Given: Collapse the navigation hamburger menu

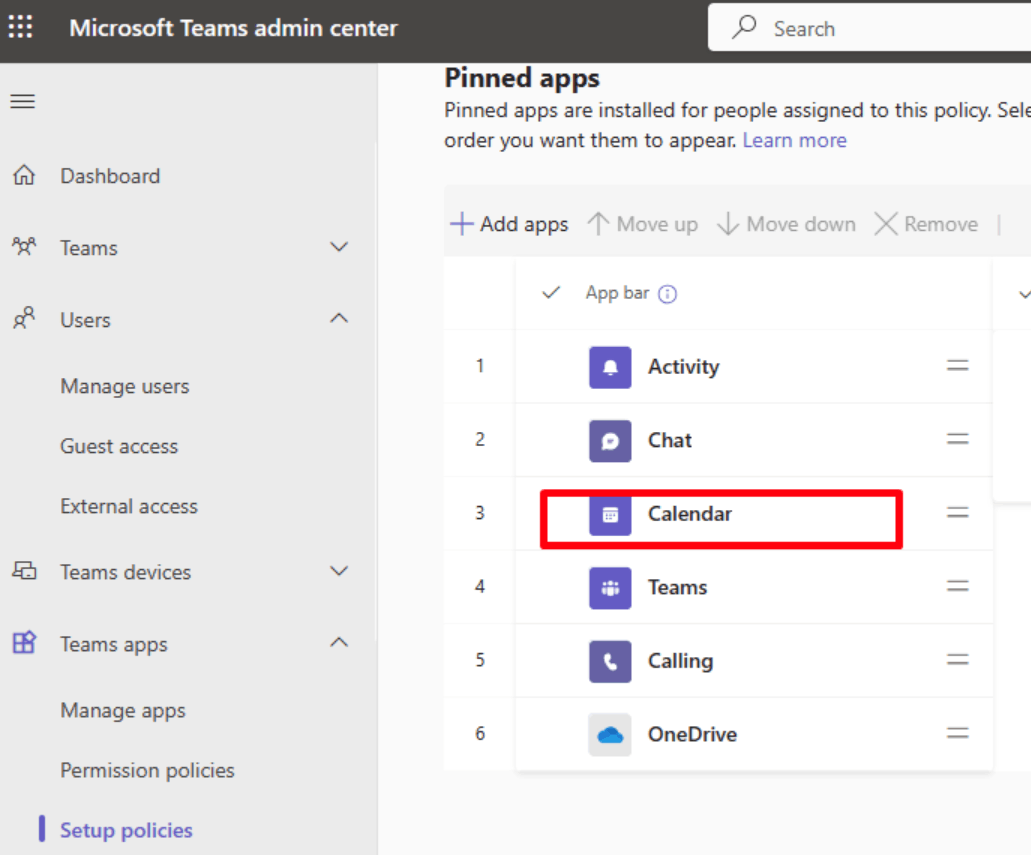Looking at the screenshot, I should click(23, 101).
